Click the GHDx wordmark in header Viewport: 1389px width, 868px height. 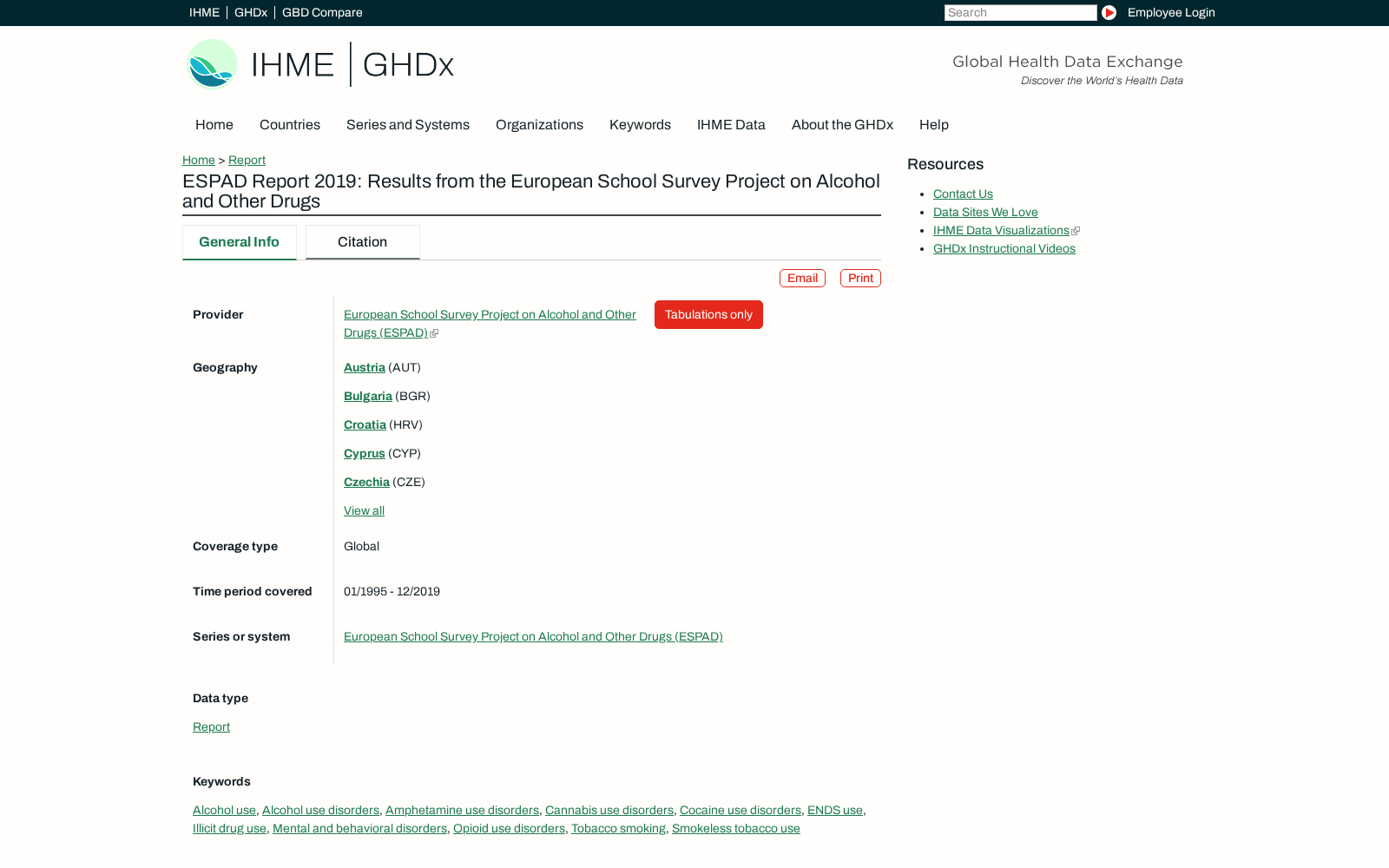tap(408, 65)
